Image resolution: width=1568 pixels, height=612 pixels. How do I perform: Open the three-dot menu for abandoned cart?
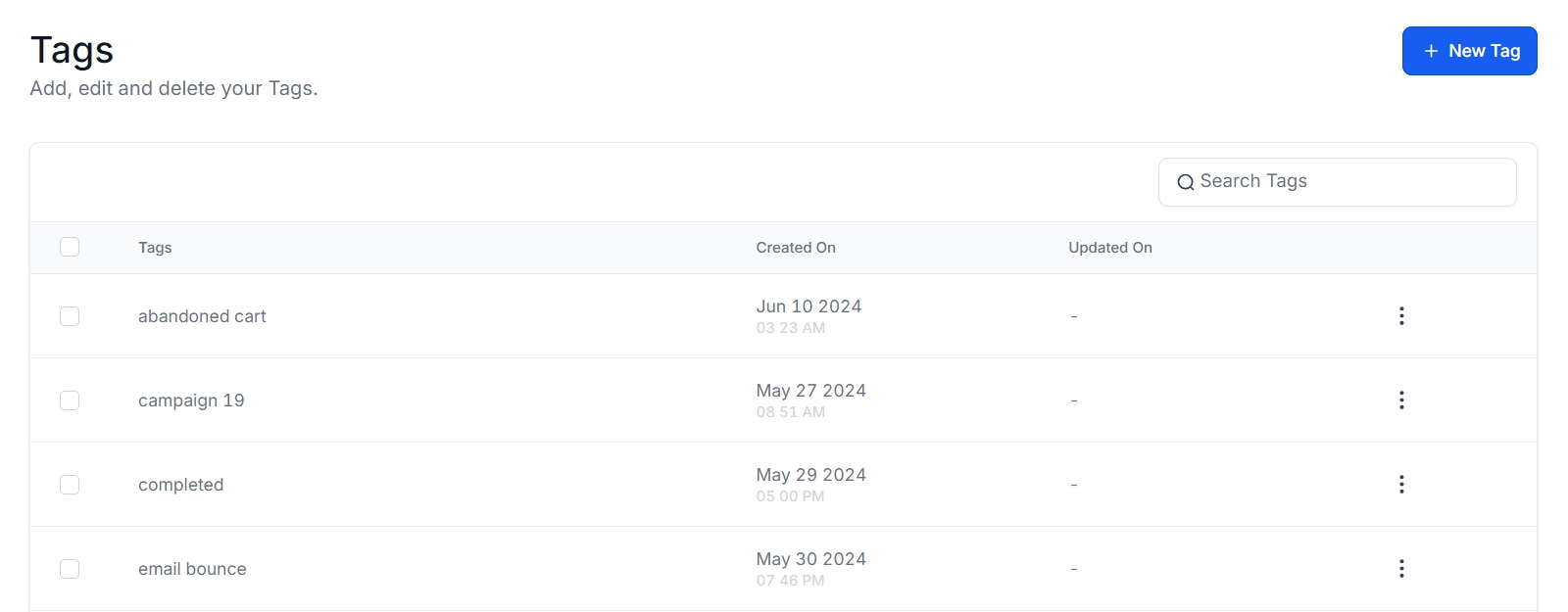(x=1401, y=316)
